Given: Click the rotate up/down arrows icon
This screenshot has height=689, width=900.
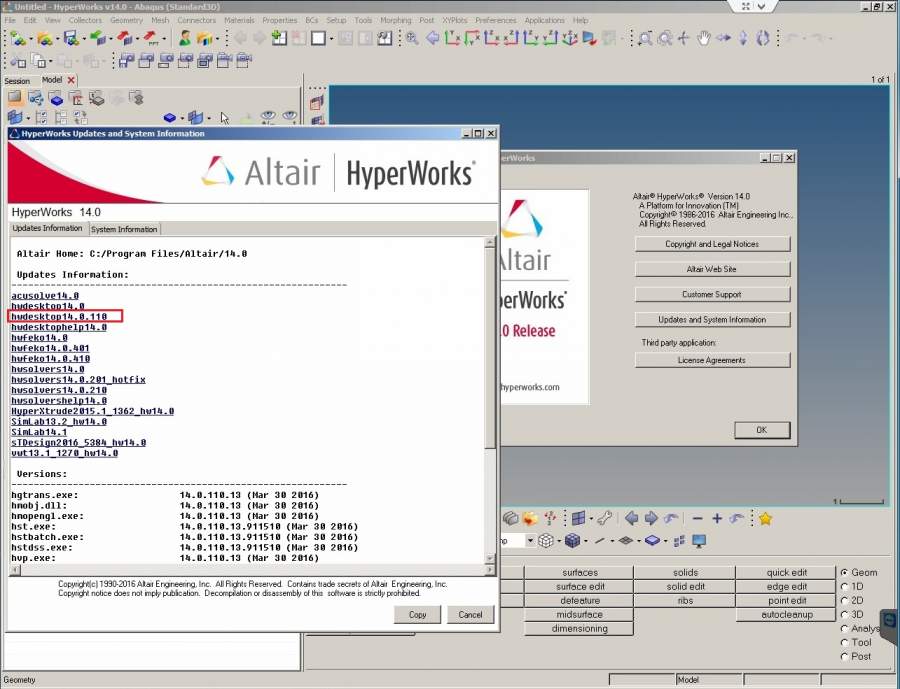Looking at the screenshot, I should (743, 38).
